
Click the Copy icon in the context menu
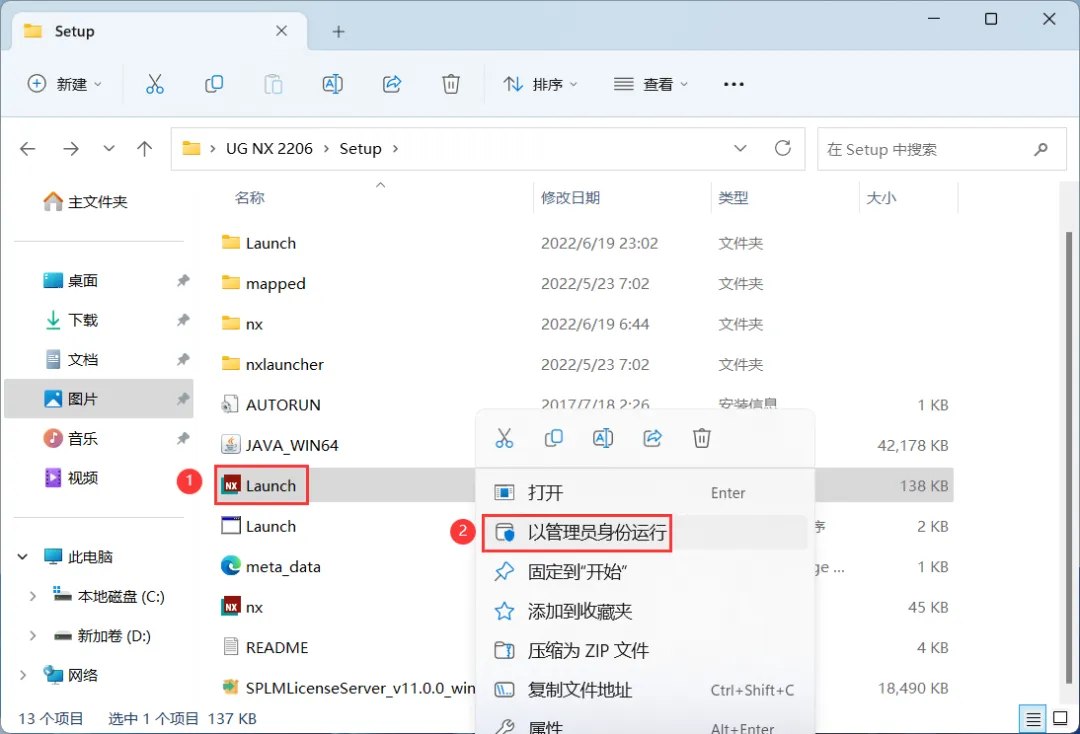(x=554, y=438)
